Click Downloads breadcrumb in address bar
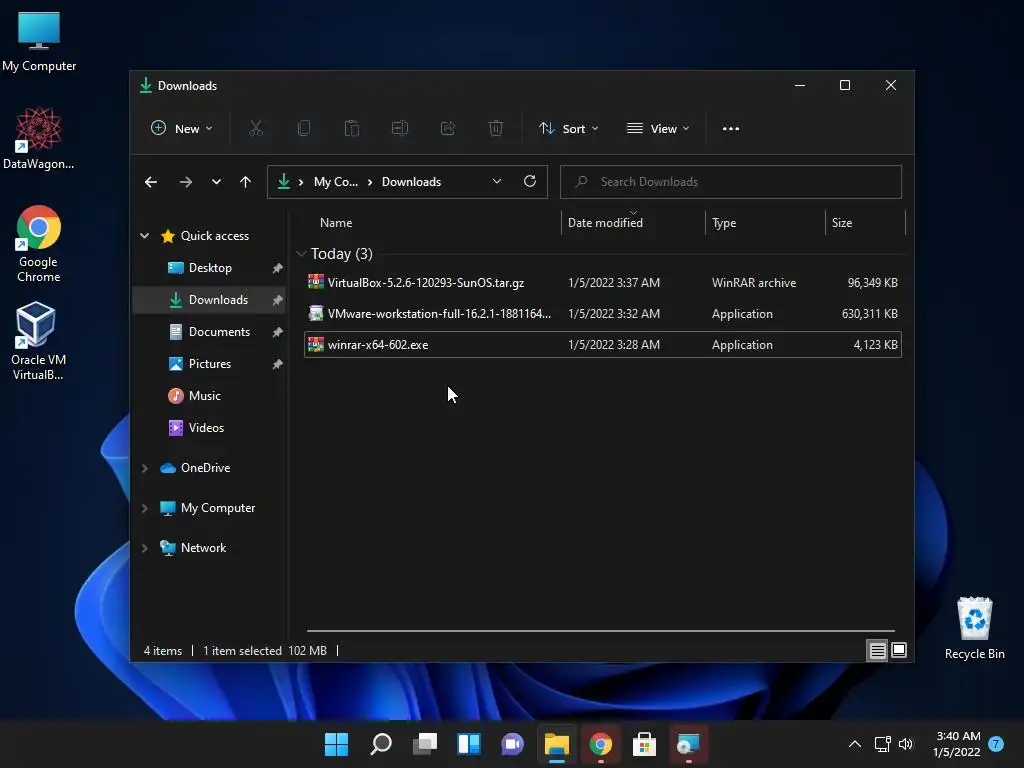The width and height of the screenshot is (1024, 768). (411, 182)
